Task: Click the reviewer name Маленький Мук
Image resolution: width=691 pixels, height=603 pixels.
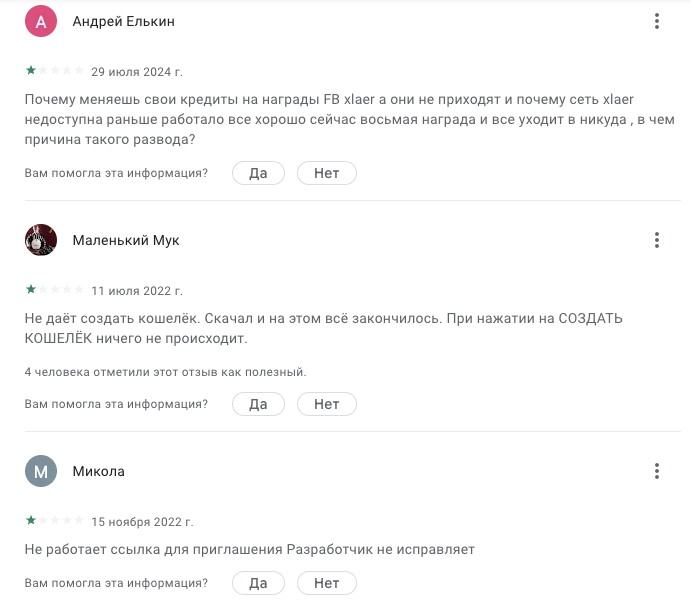Action: click(126, 240)
